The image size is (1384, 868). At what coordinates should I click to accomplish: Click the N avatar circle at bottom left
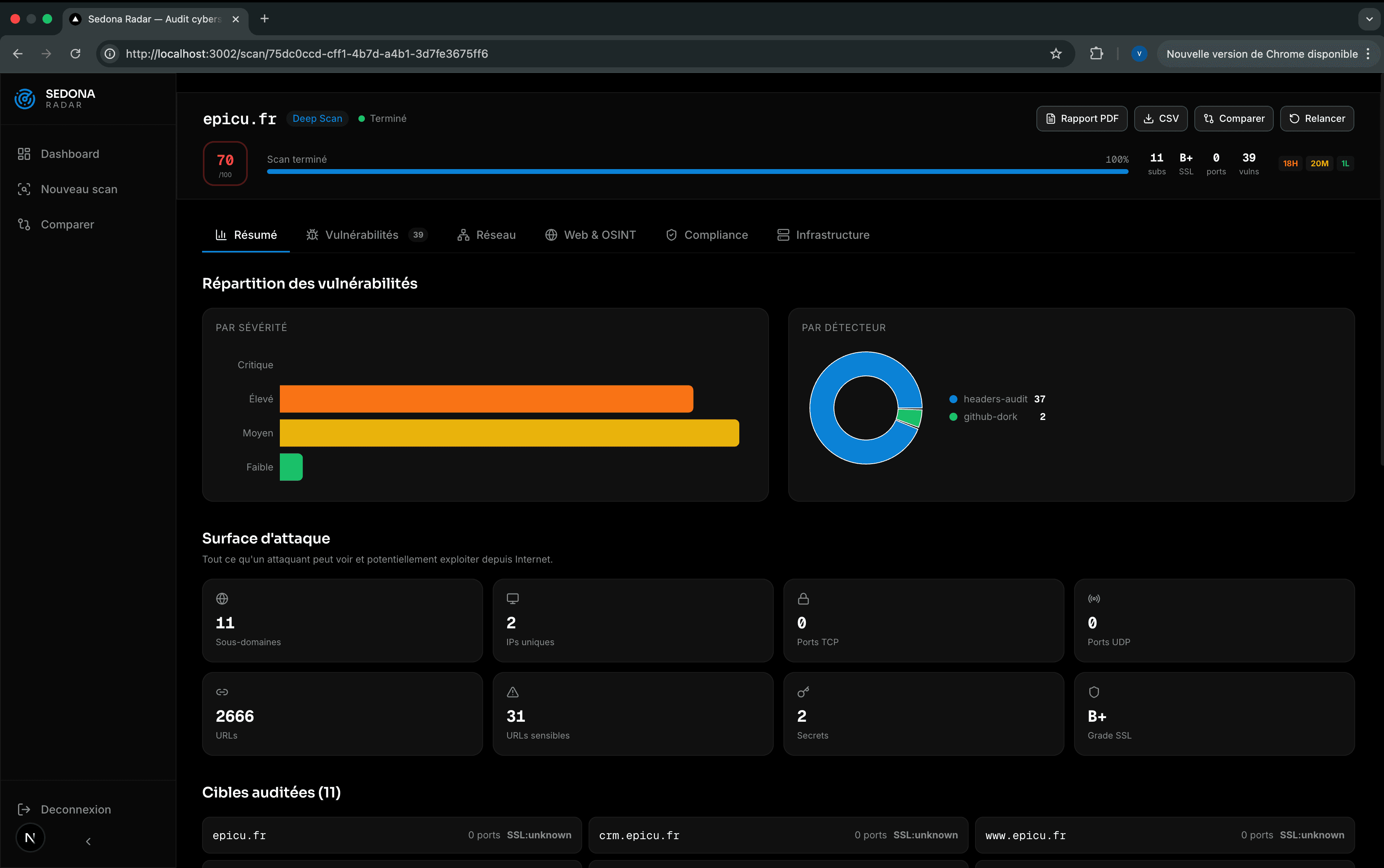pyautogui.click(x=30, y=838)
